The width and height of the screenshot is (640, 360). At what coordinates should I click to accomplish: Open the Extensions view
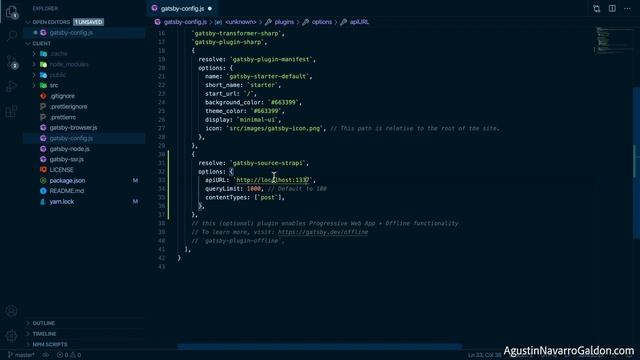(x=11, y=111)
